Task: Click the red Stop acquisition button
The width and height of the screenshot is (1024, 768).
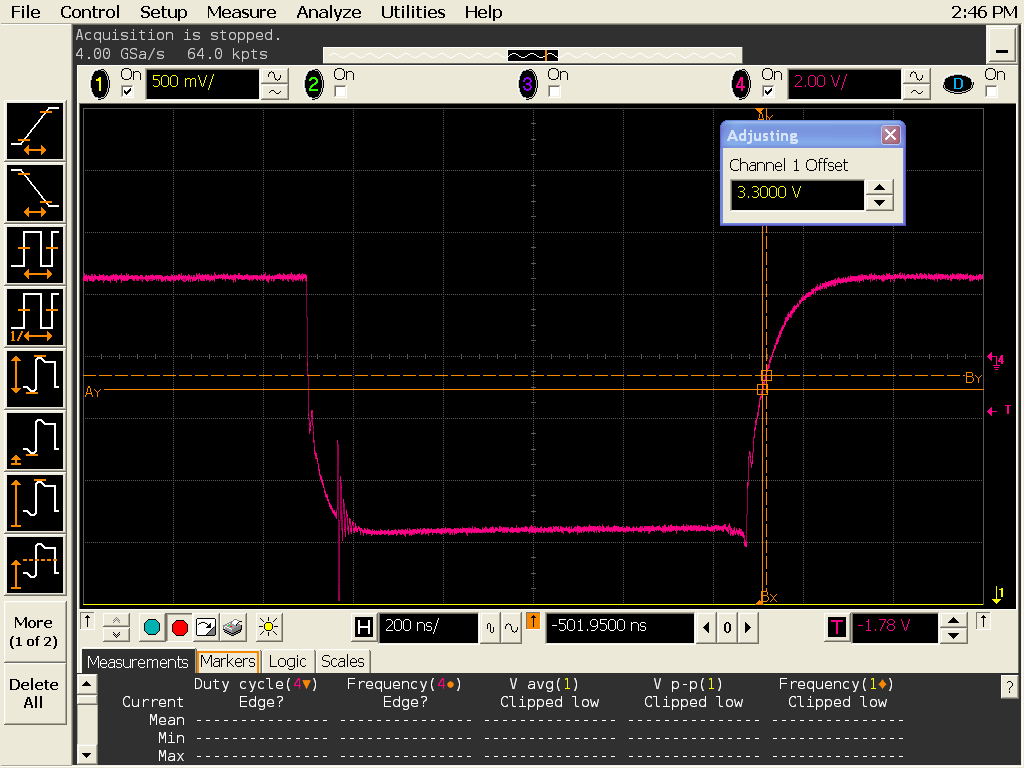Action: click(x=180, y=628)
